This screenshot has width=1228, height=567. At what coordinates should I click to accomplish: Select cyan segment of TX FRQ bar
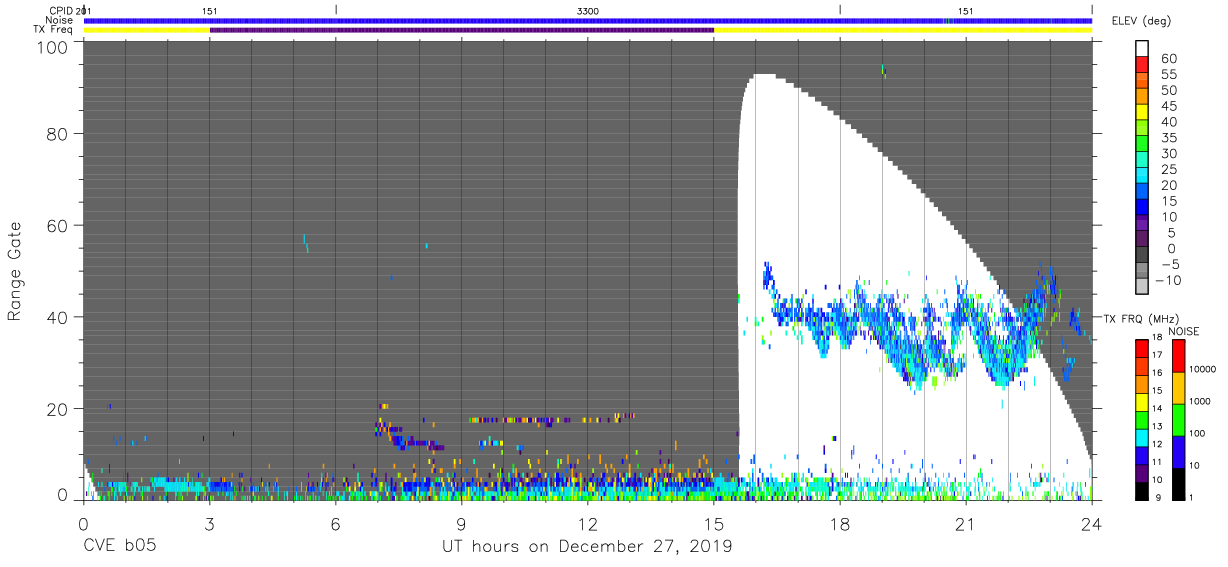[1142, 436]
